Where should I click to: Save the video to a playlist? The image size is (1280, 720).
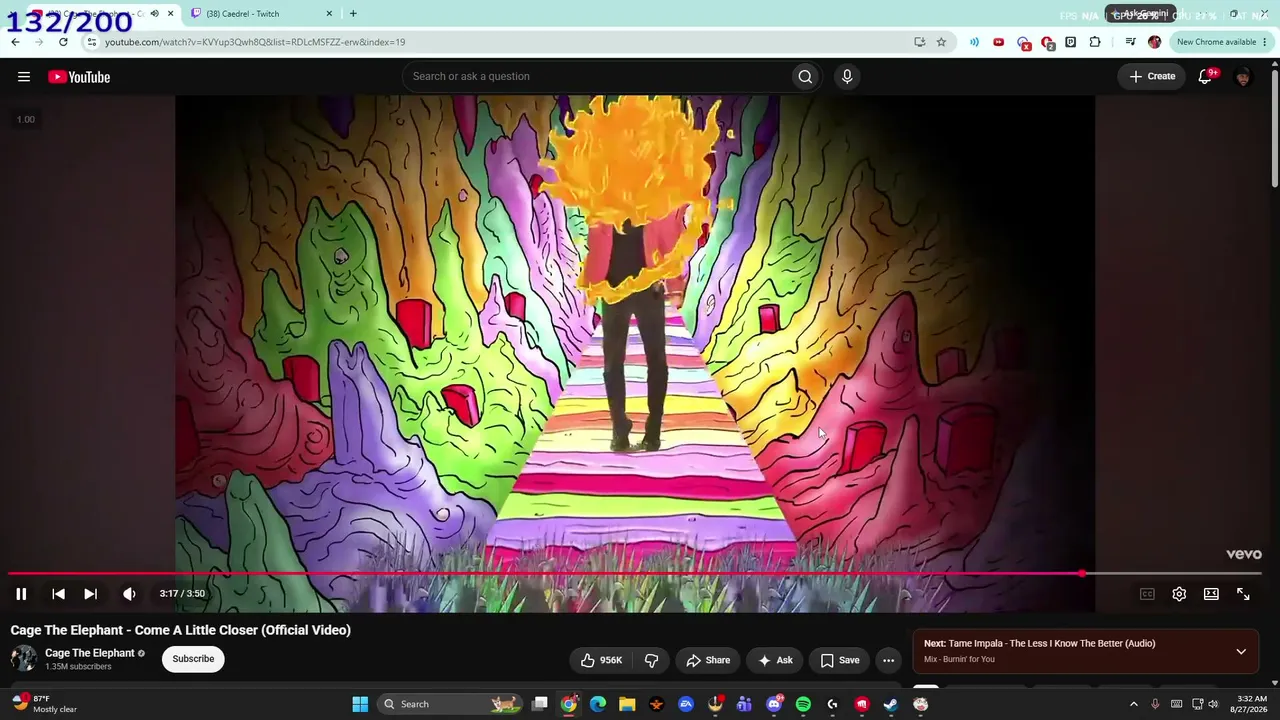click(x=840, y=660)
